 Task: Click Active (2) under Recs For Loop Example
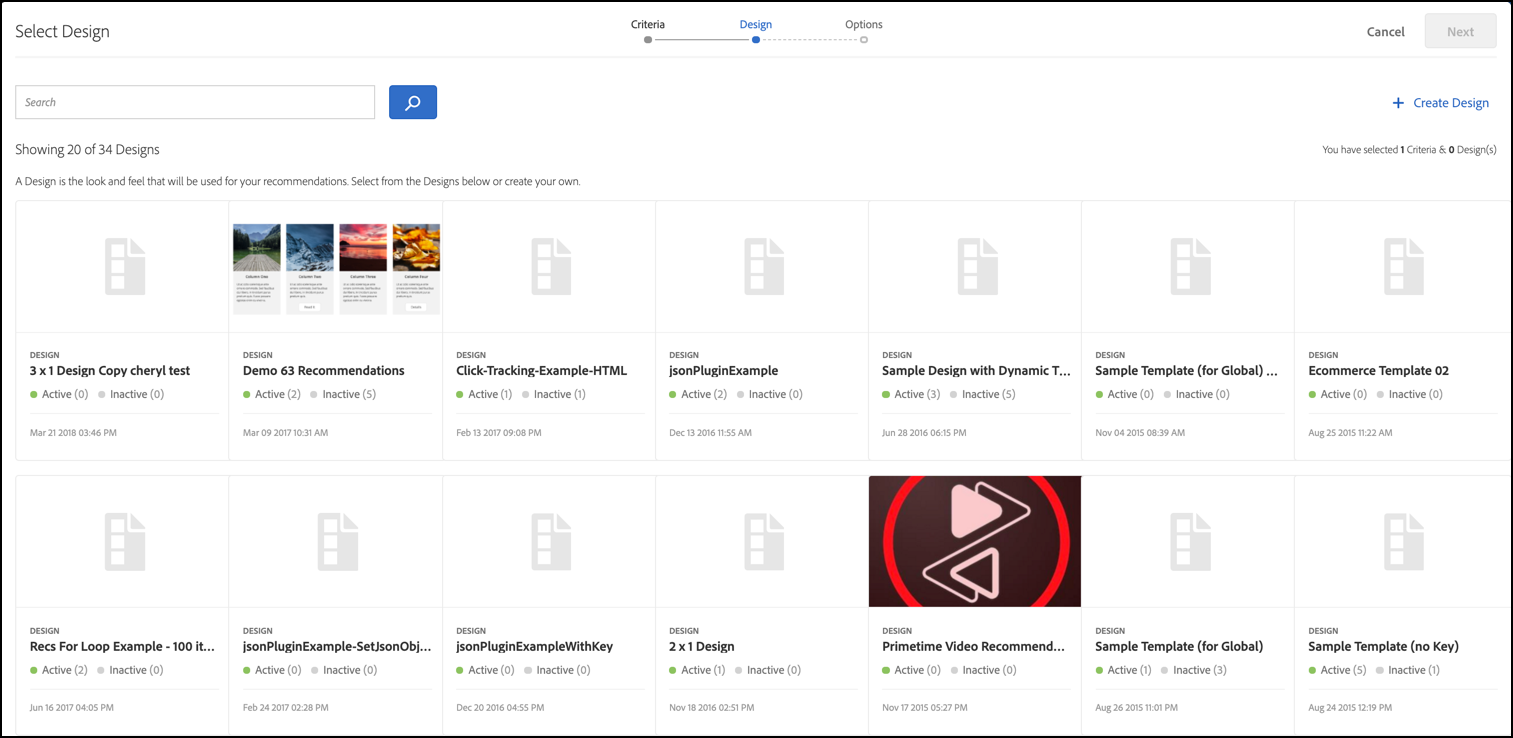coord(59,671)
